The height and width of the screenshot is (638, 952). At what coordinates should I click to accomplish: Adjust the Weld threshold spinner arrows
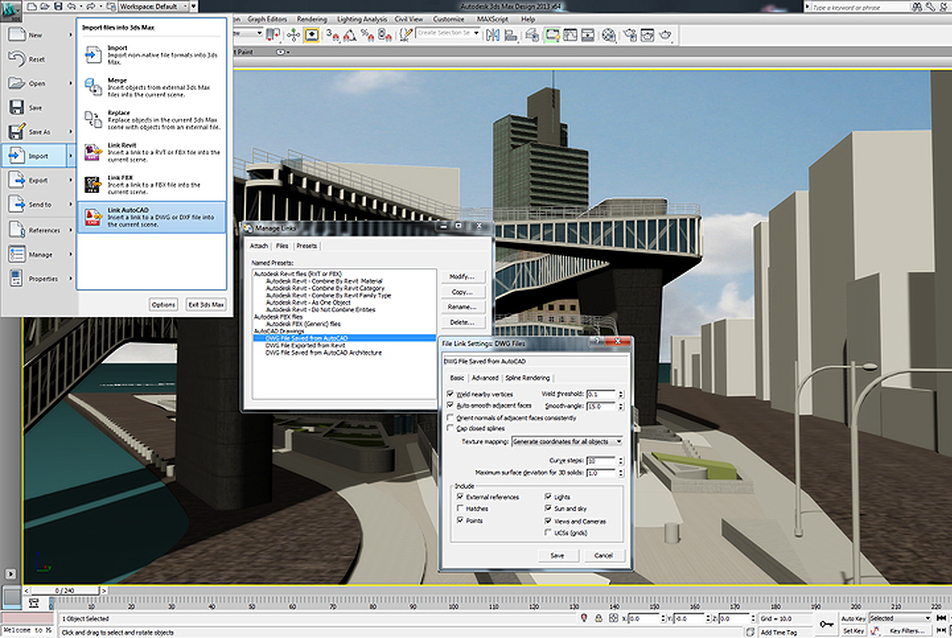click(620, 394)
